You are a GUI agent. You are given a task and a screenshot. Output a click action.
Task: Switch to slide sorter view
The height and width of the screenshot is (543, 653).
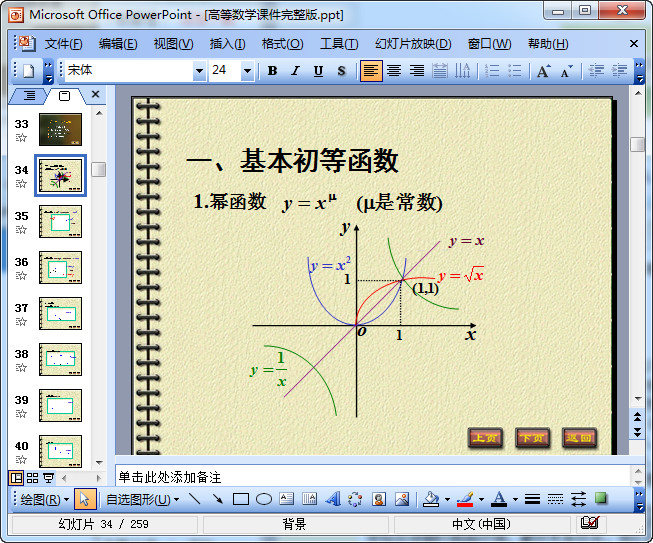[x=33, y=478]
